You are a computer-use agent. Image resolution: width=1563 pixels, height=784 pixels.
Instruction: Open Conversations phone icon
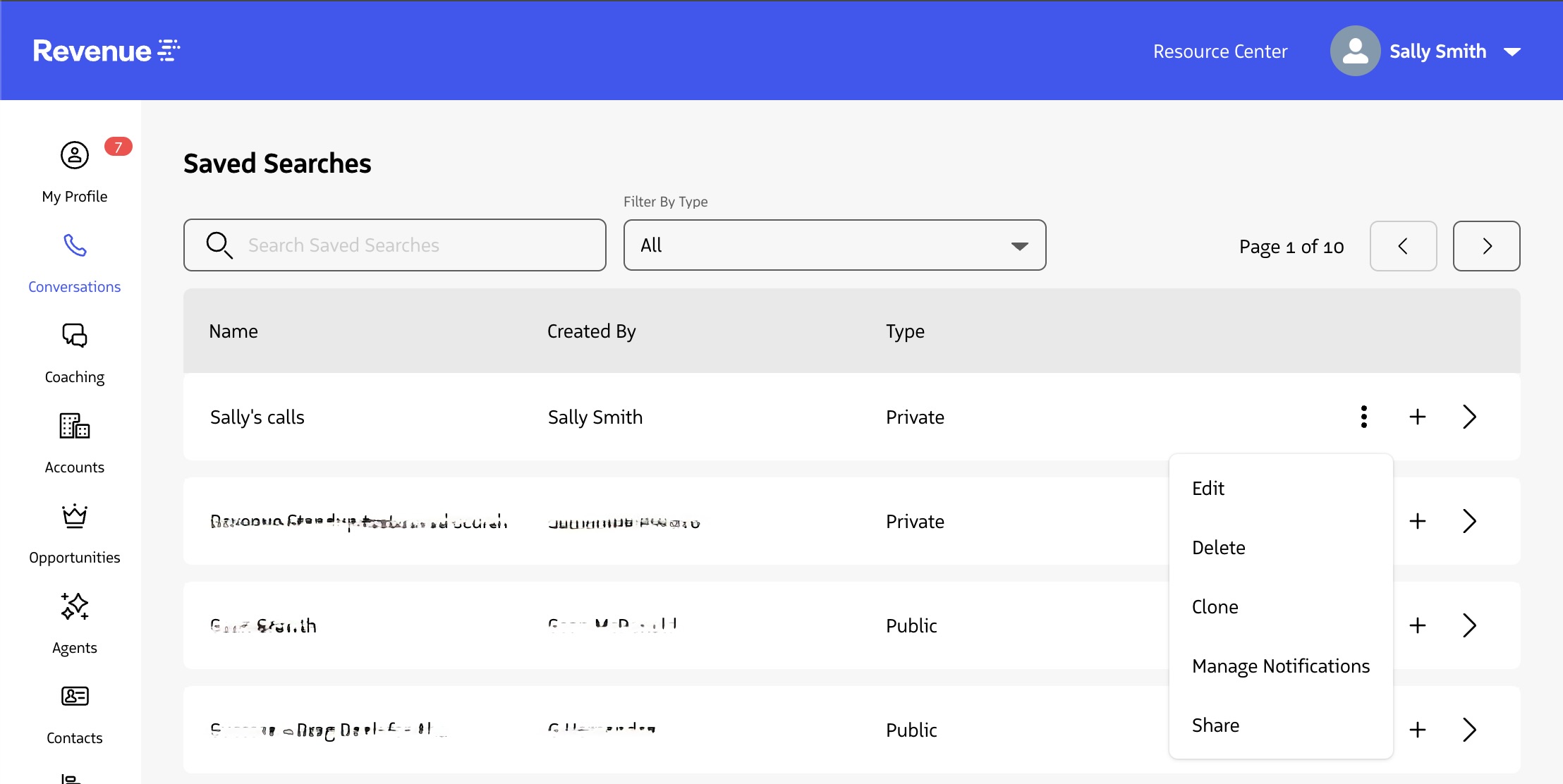(x=75, y=245)
